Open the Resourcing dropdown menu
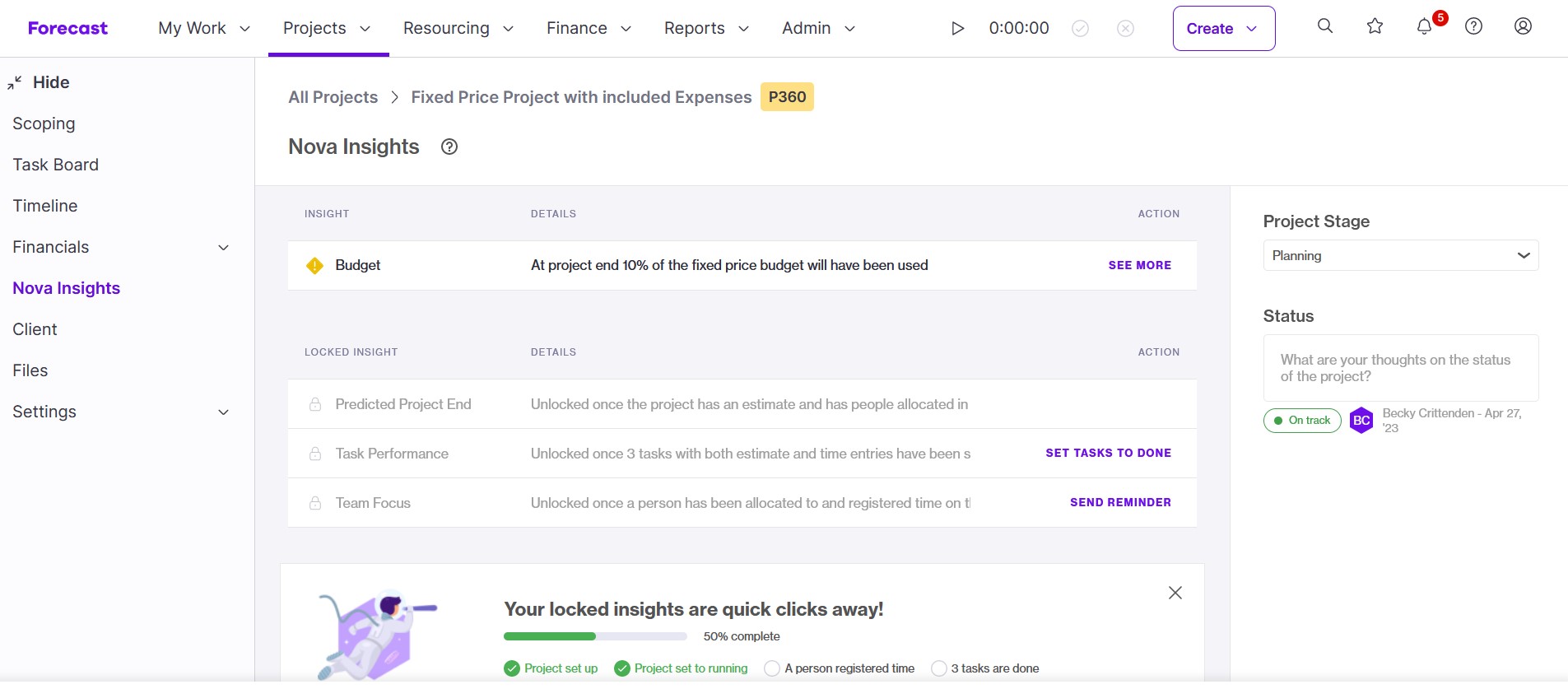The height and width of the screenshot is (689, 1568). (458, 28)
